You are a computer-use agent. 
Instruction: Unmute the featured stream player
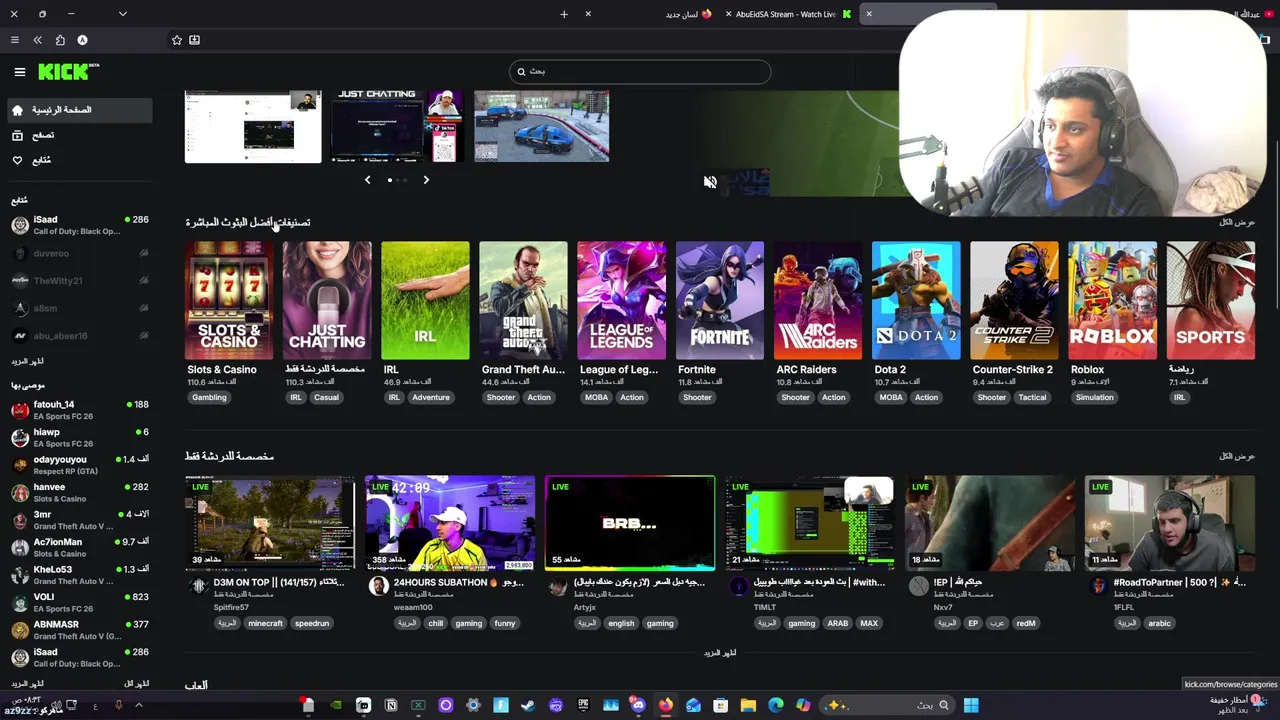click(x=710, y=182)
